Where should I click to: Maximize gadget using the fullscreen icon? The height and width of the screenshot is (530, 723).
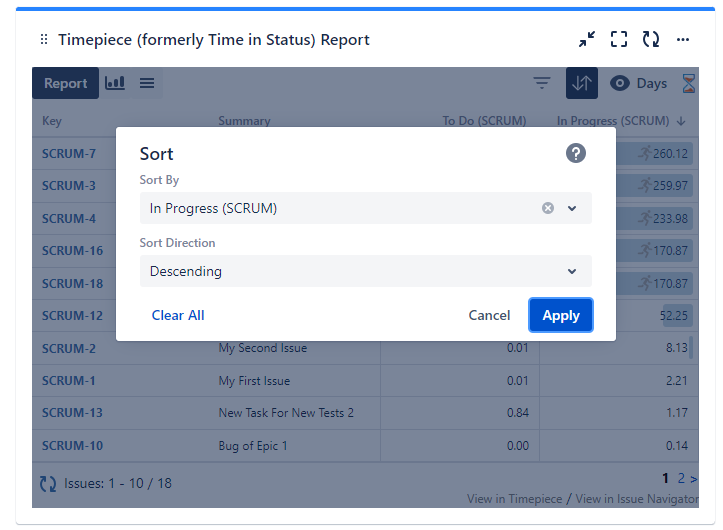(x=619, y=40)
